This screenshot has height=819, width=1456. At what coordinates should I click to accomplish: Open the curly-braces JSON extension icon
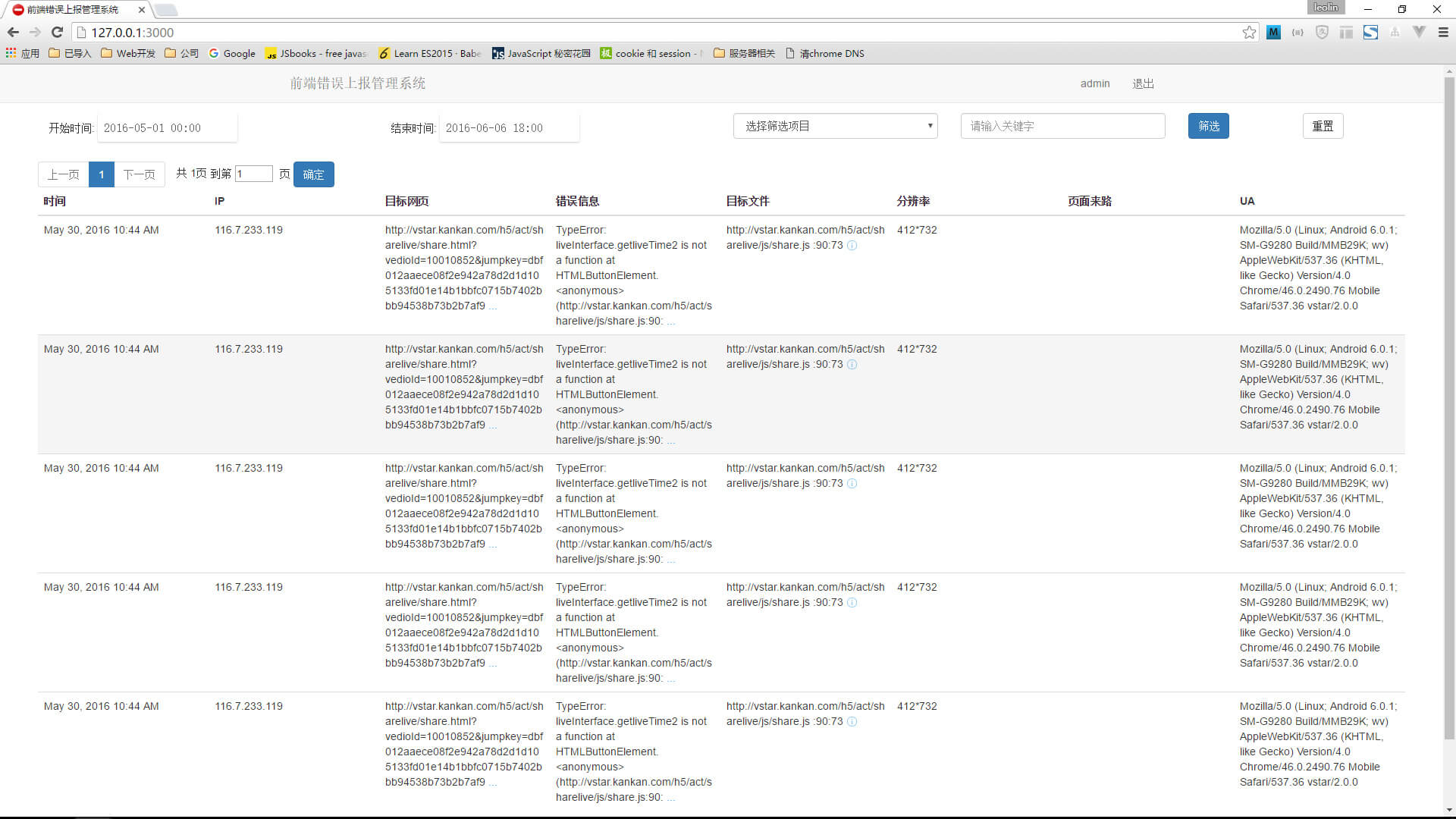click(x=1298, y=32)
